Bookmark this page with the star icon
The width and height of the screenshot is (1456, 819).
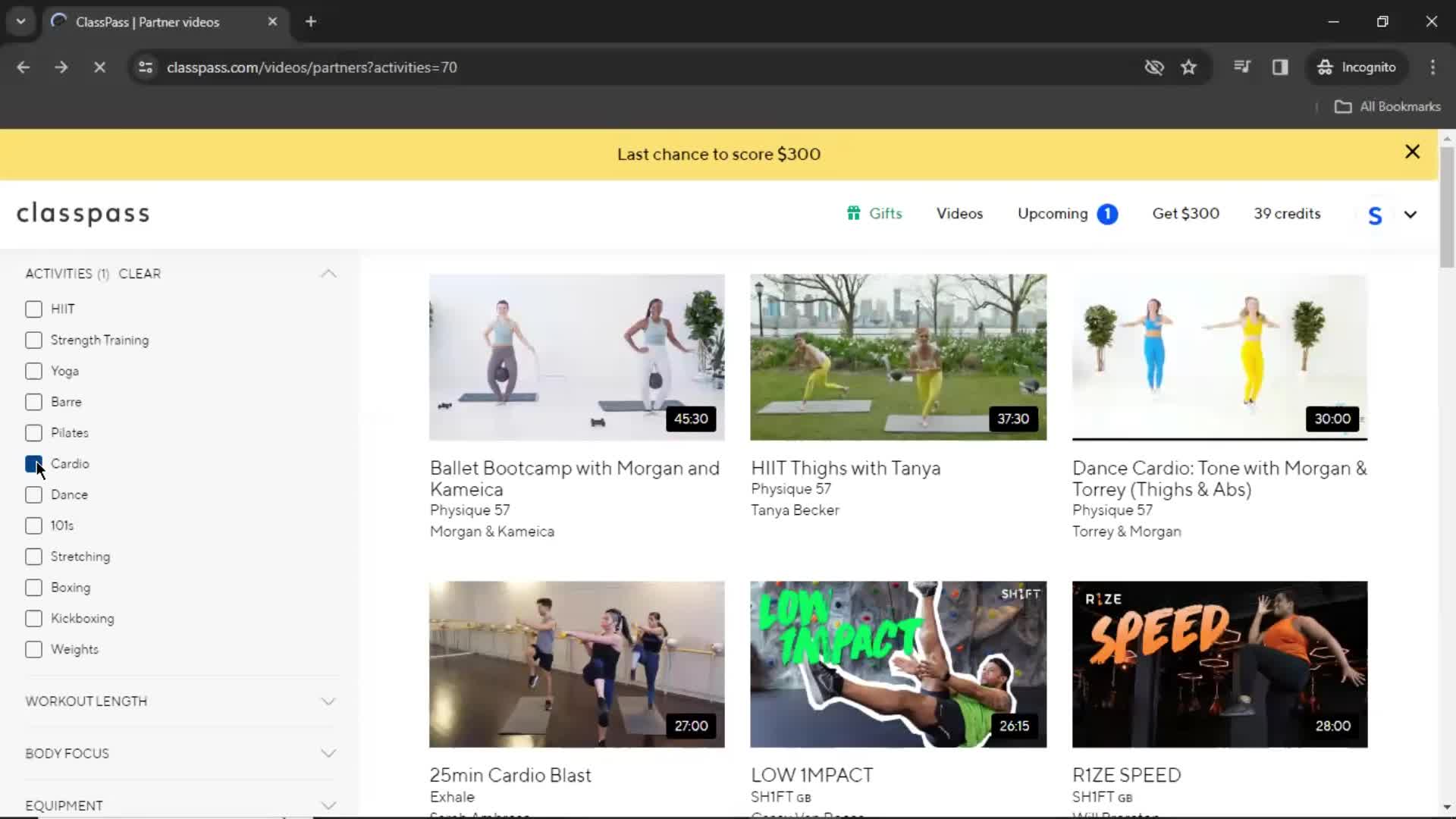pos(1188,67)
